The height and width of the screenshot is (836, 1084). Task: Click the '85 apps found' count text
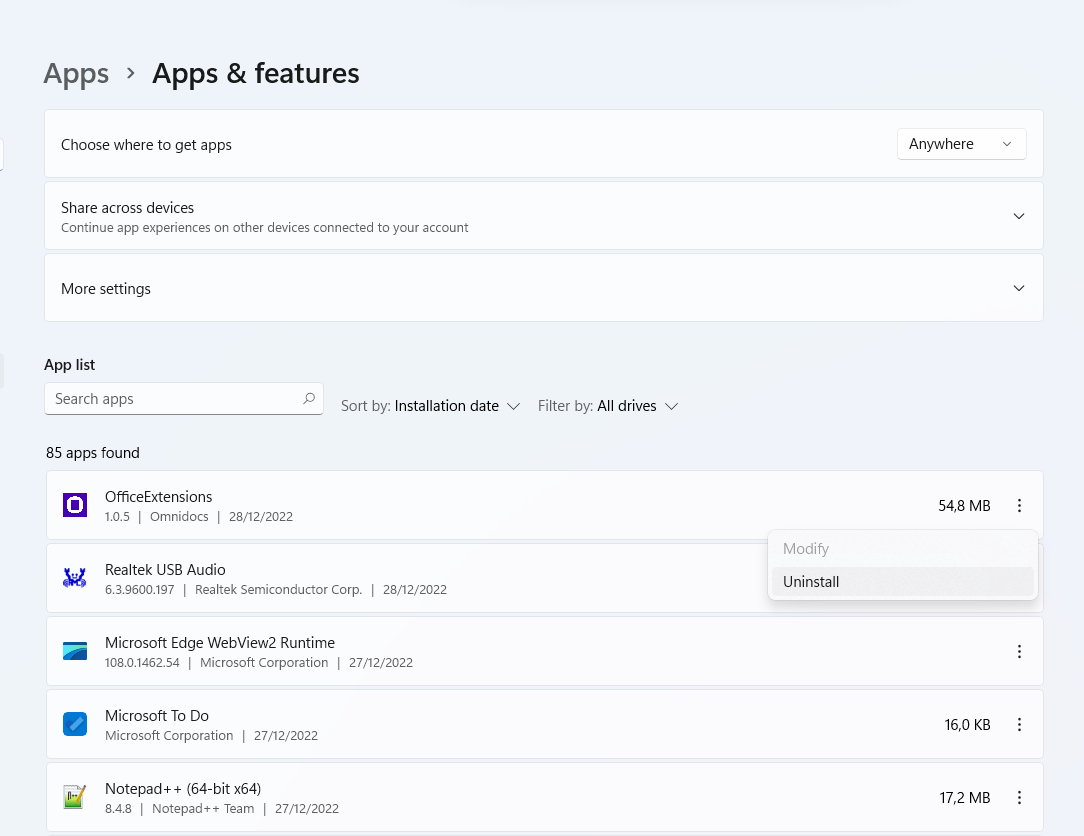pos(93,453)
